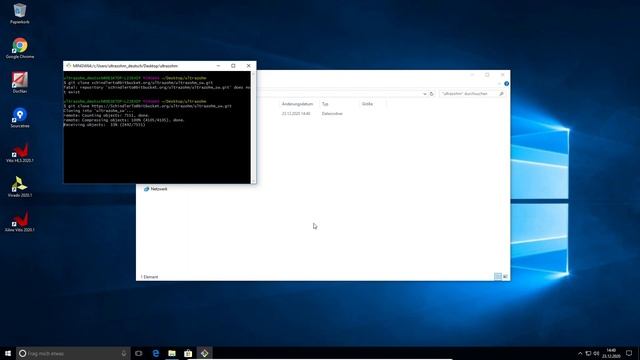Open the Explorer help icon

click(x=507, y=84)
